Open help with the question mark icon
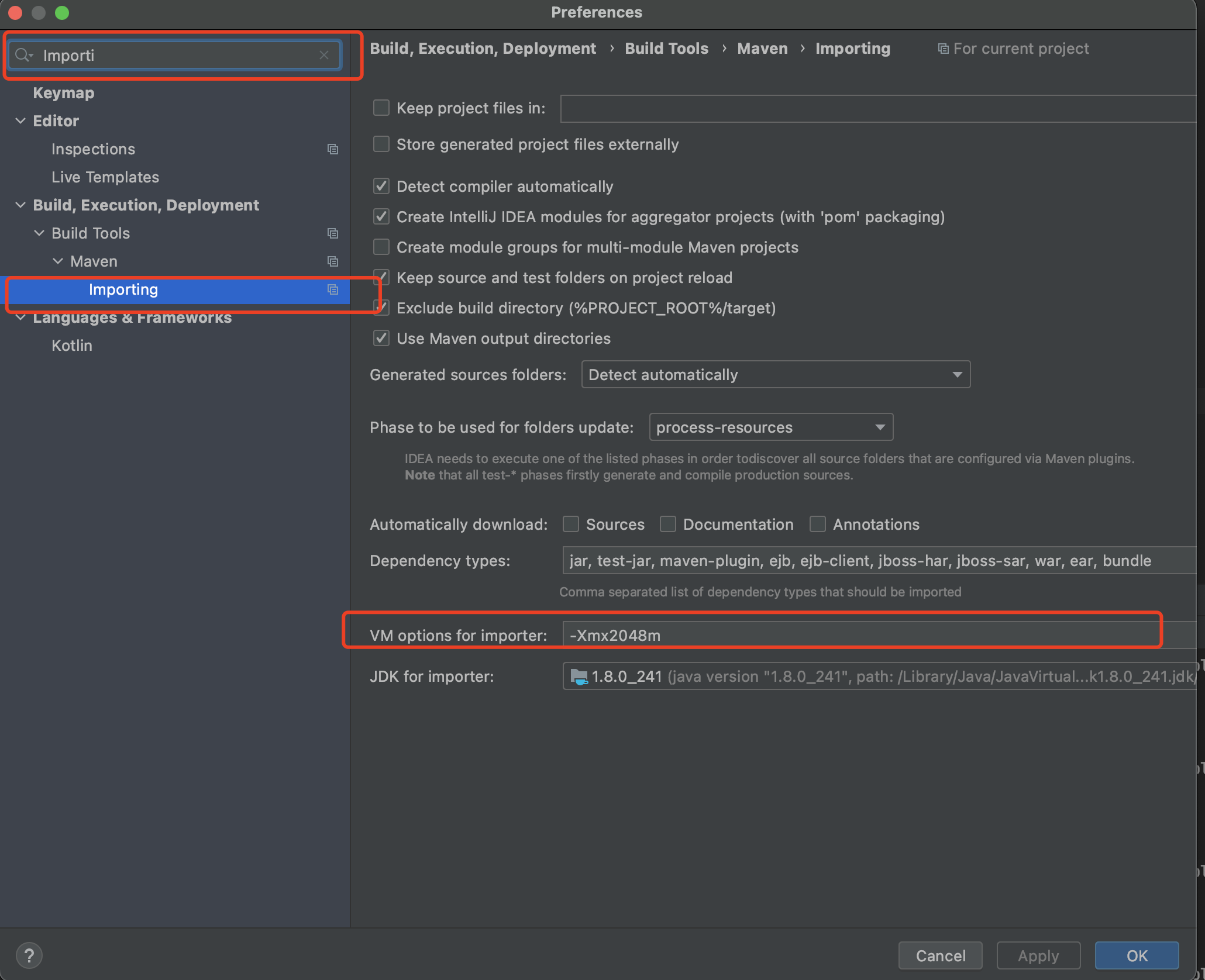This screenshot has width=1205, height=980. [x=29, y=955]
